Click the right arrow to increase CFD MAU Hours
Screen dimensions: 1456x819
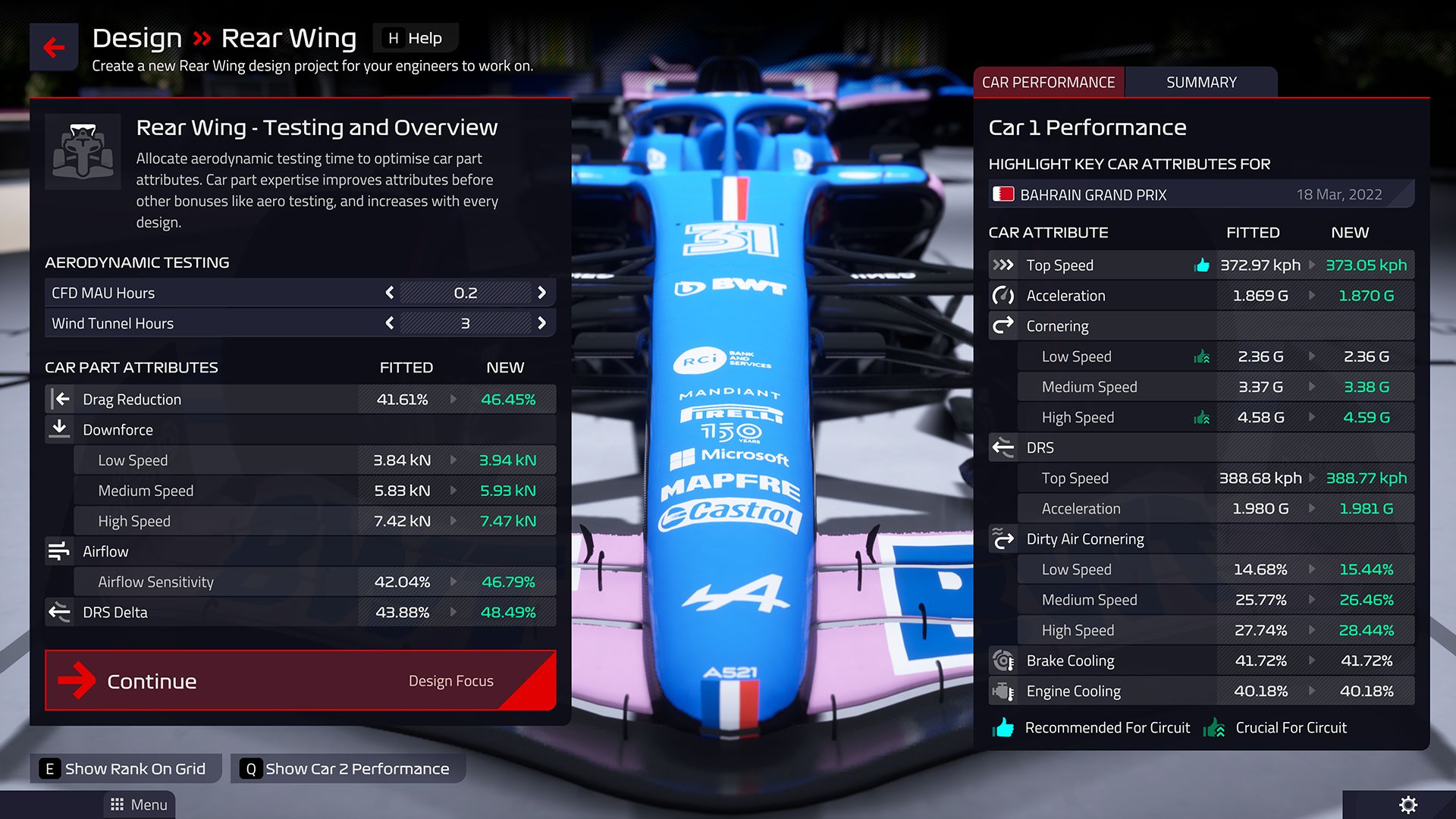[542, 292]
